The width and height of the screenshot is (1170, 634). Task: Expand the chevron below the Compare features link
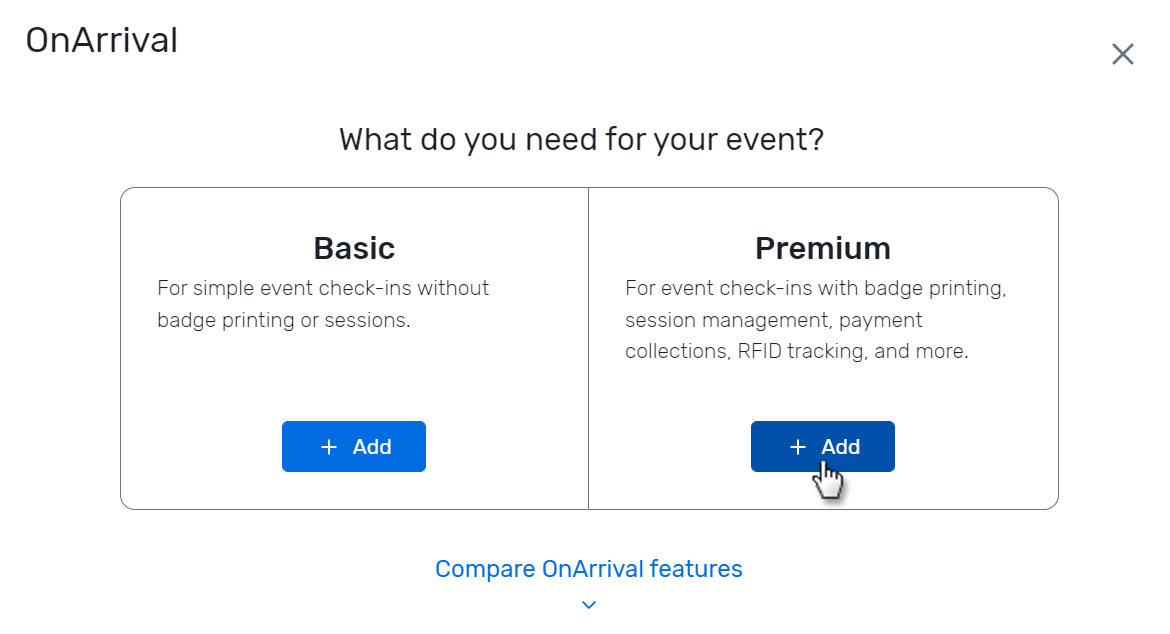(x=589, y=604)
